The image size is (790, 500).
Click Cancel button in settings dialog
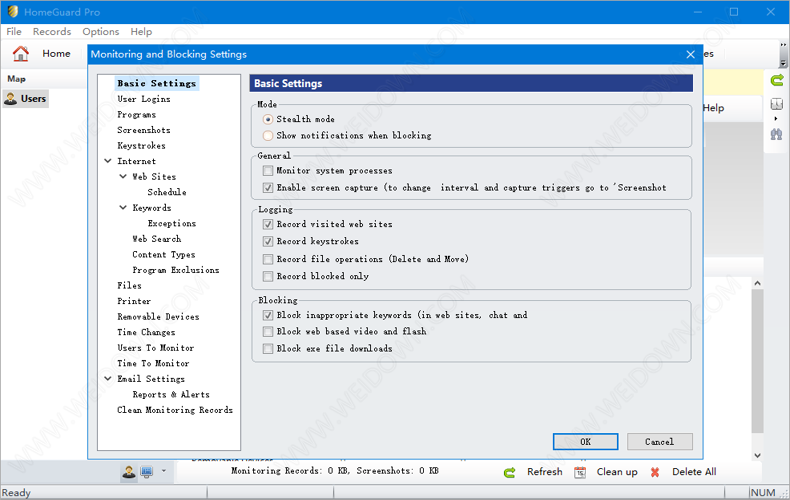pos(660,442)
